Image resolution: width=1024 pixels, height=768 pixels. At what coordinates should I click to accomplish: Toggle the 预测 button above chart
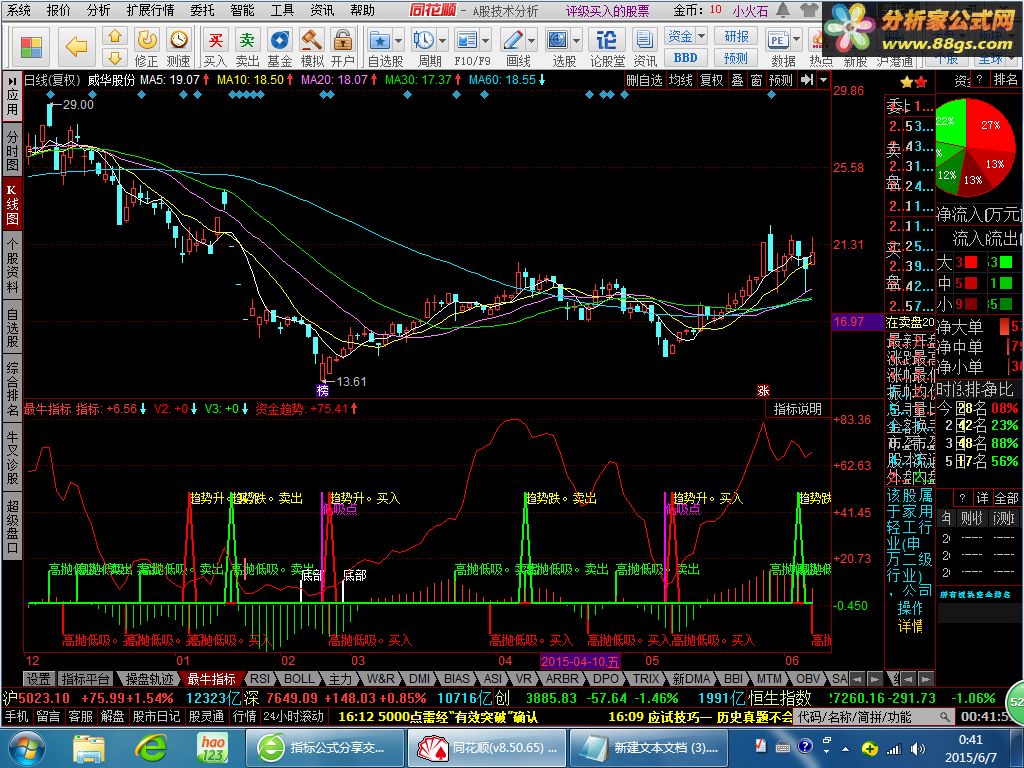click(781, 80)
